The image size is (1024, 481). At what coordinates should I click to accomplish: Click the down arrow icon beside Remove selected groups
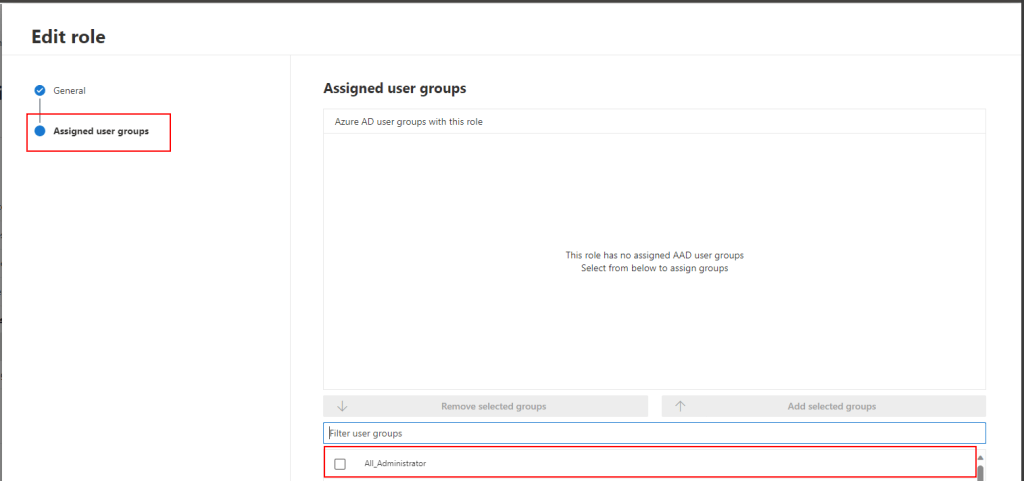pos(342,407)
